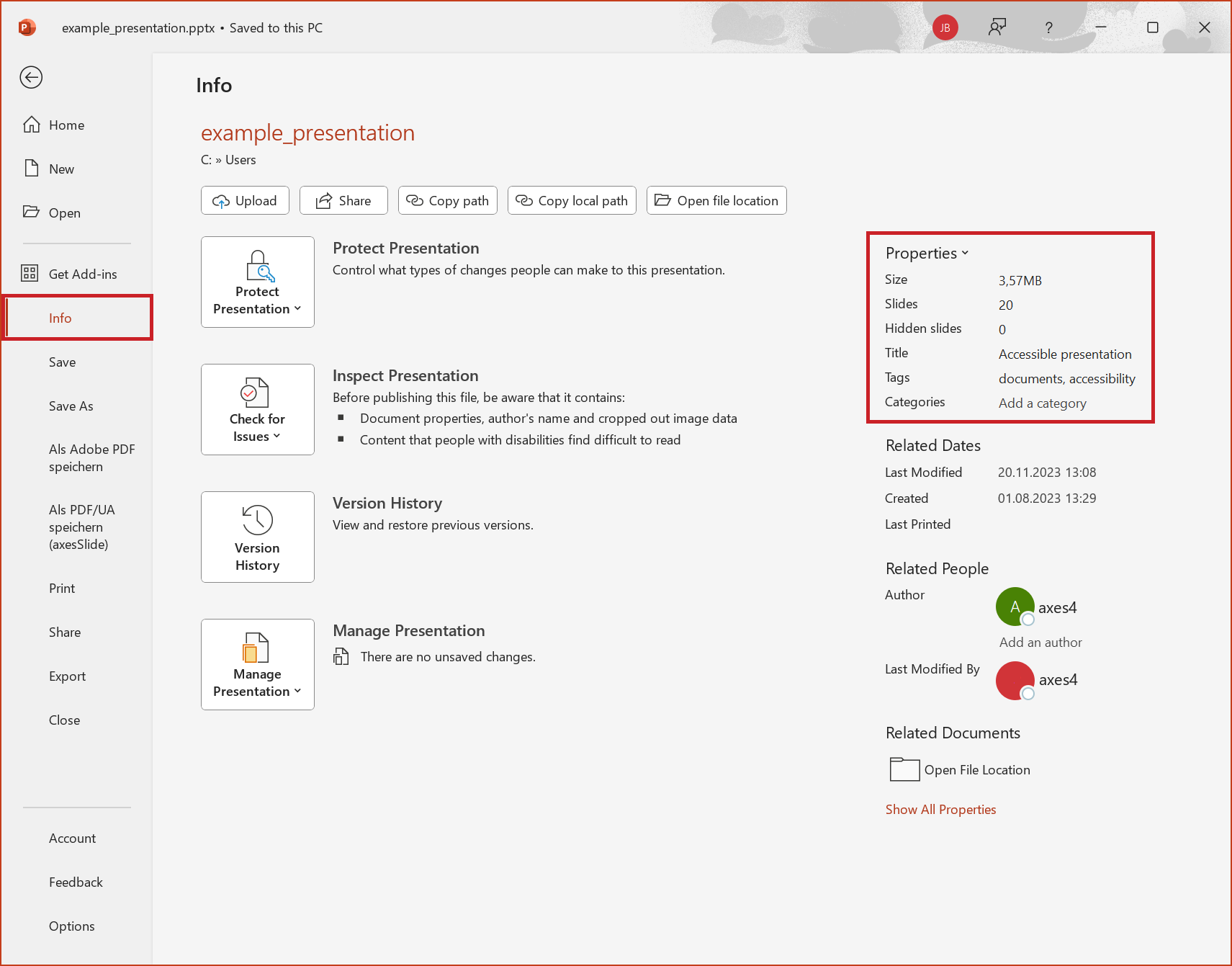This screenshot has width=1232, height=966.
Task: Select Als Adobe PDF speichern
Action: coord(76,458)
